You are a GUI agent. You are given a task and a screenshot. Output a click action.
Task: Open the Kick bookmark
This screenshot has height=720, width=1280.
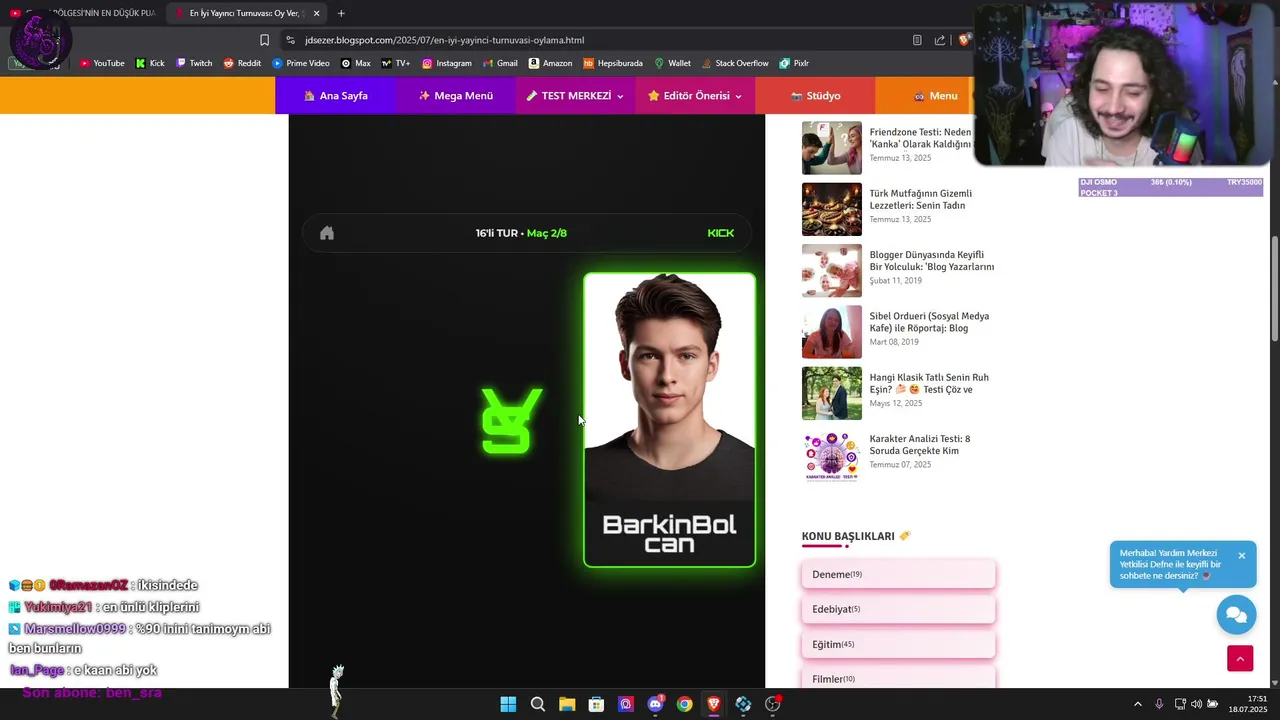pos(150,63)
